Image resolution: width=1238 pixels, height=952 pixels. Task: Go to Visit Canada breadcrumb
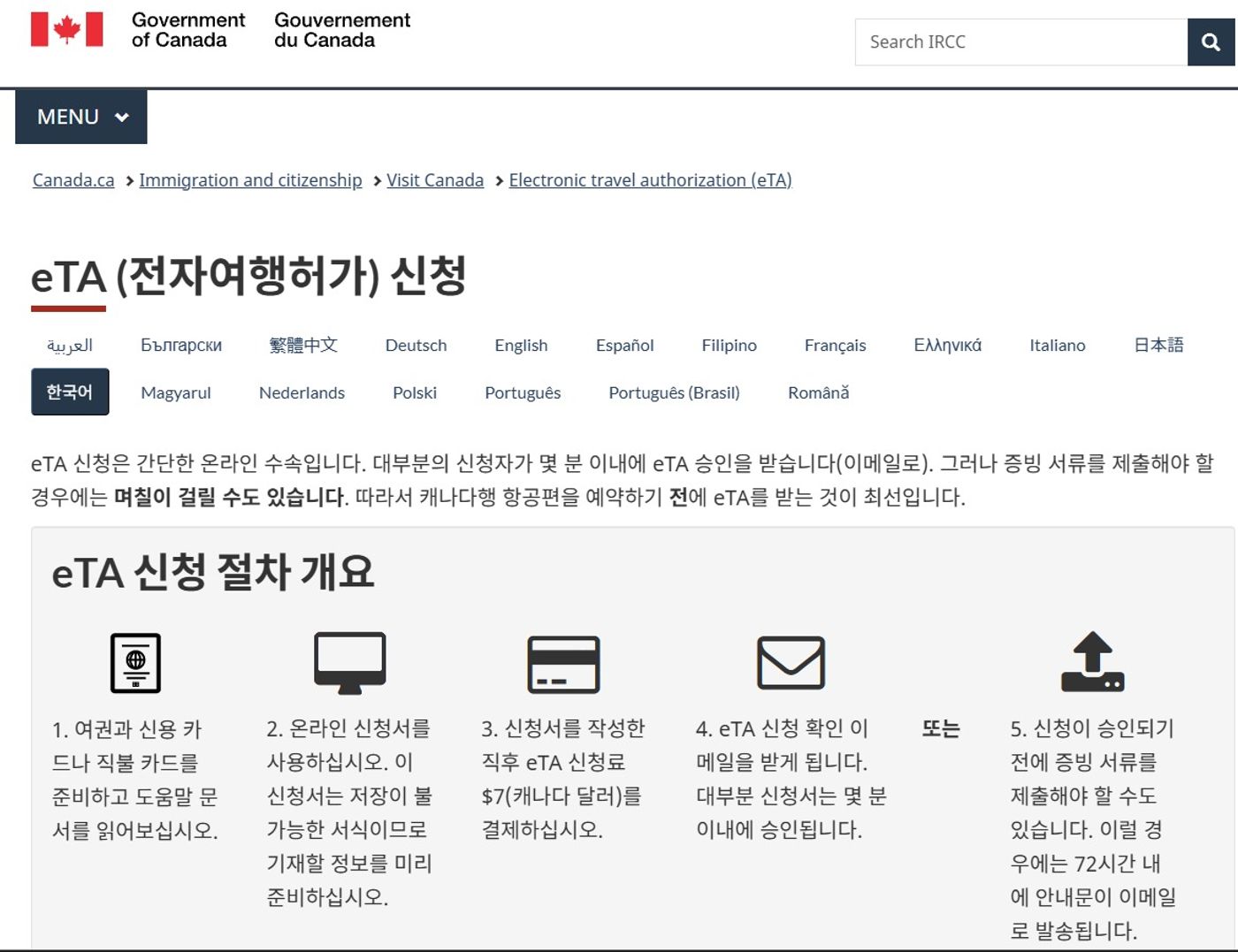pos(435,180)
